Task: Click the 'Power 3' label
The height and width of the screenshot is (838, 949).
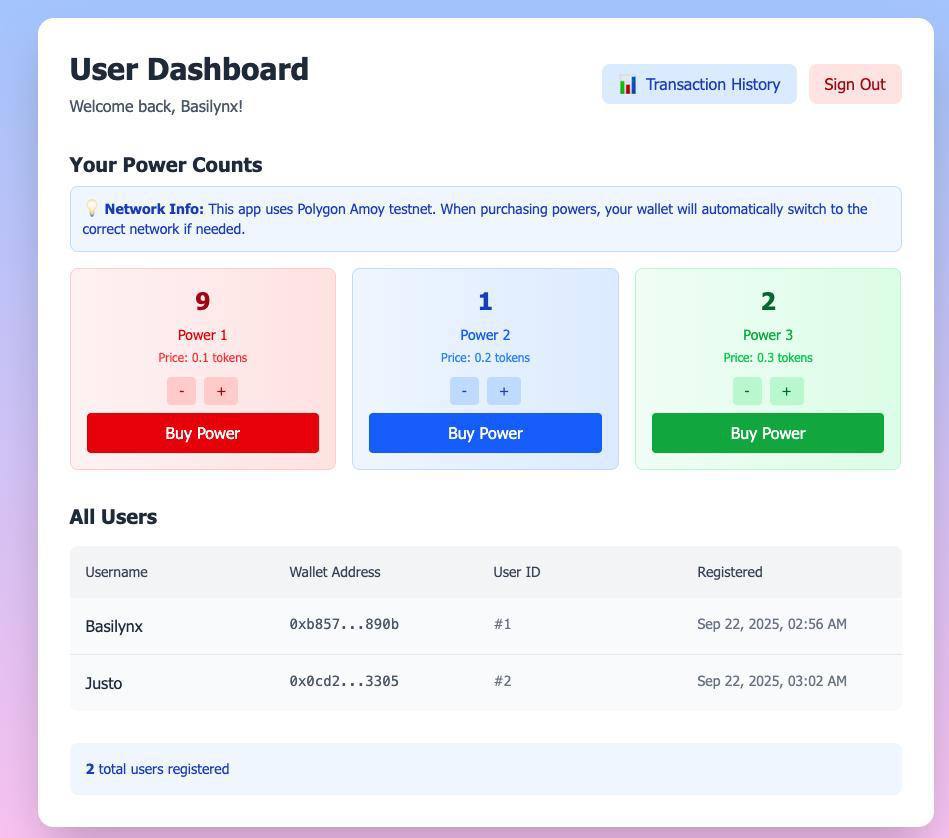Action: coord(768,335)
